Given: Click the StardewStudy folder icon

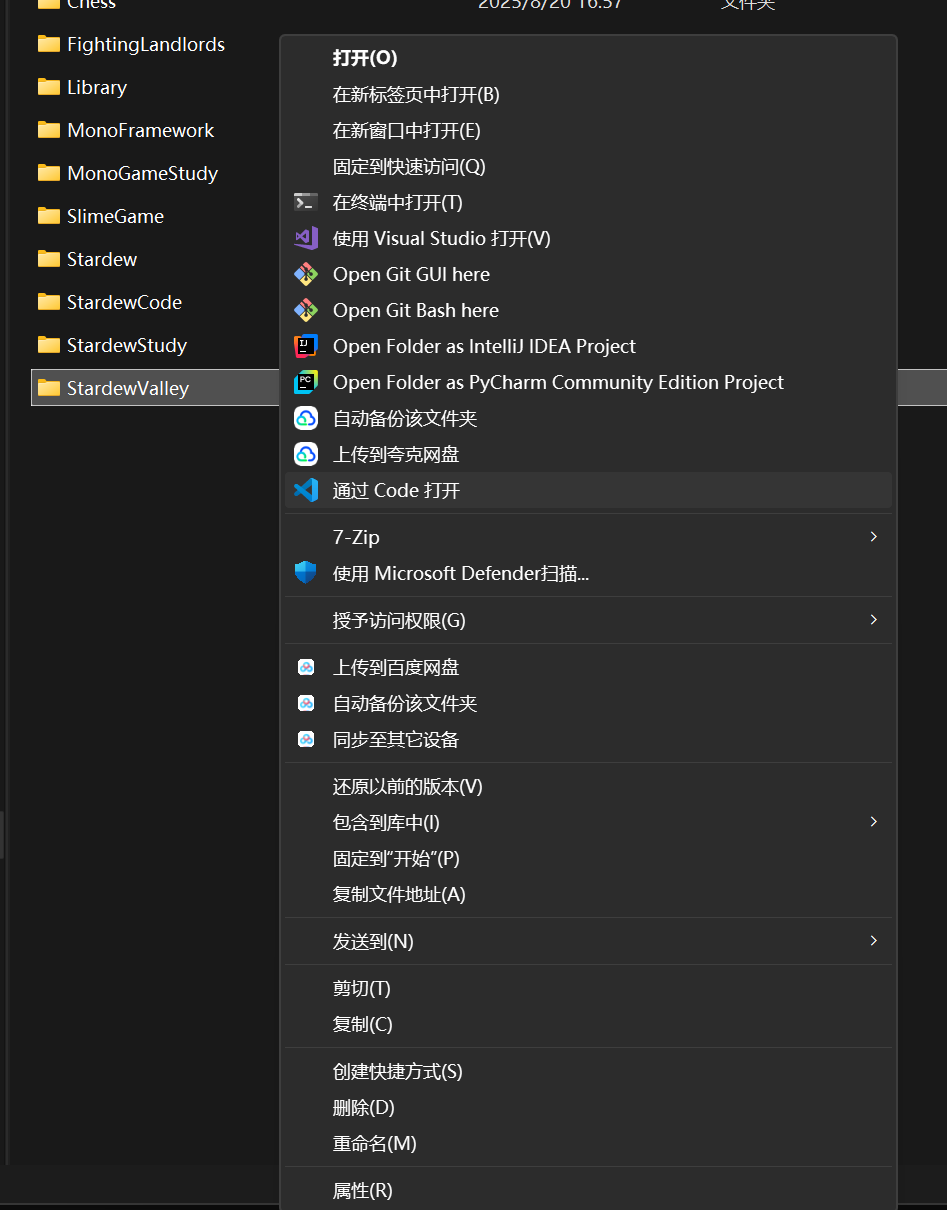Looking at the screenshot, I should tap(49, 345).
